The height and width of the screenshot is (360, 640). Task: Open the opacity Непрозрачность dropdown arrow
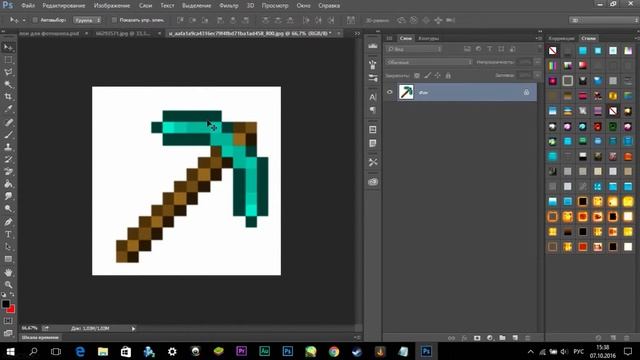pyautogui.click(x=538, y=62)
